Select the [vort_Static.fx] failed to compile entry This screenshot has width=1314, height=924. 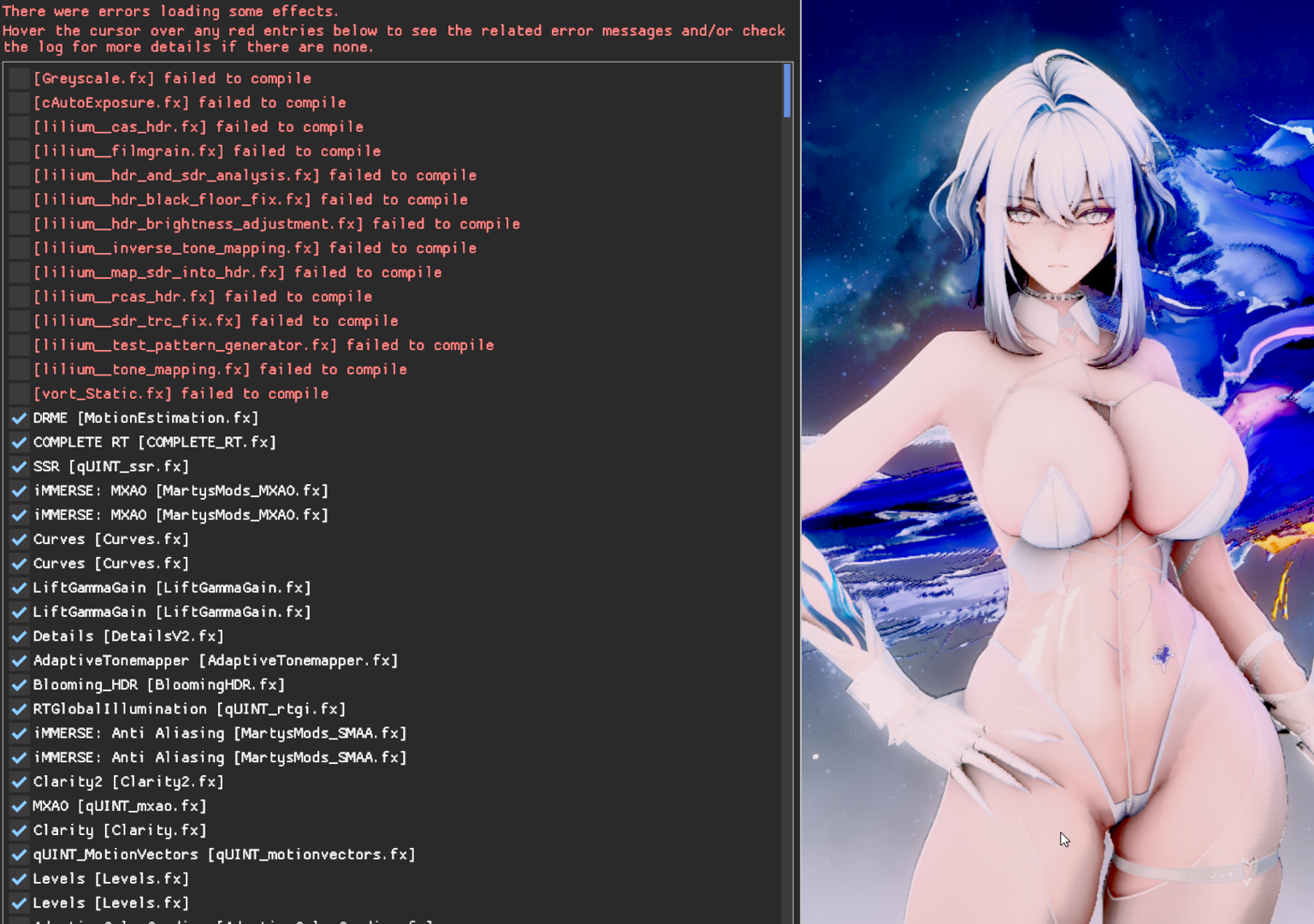(181, 394)
